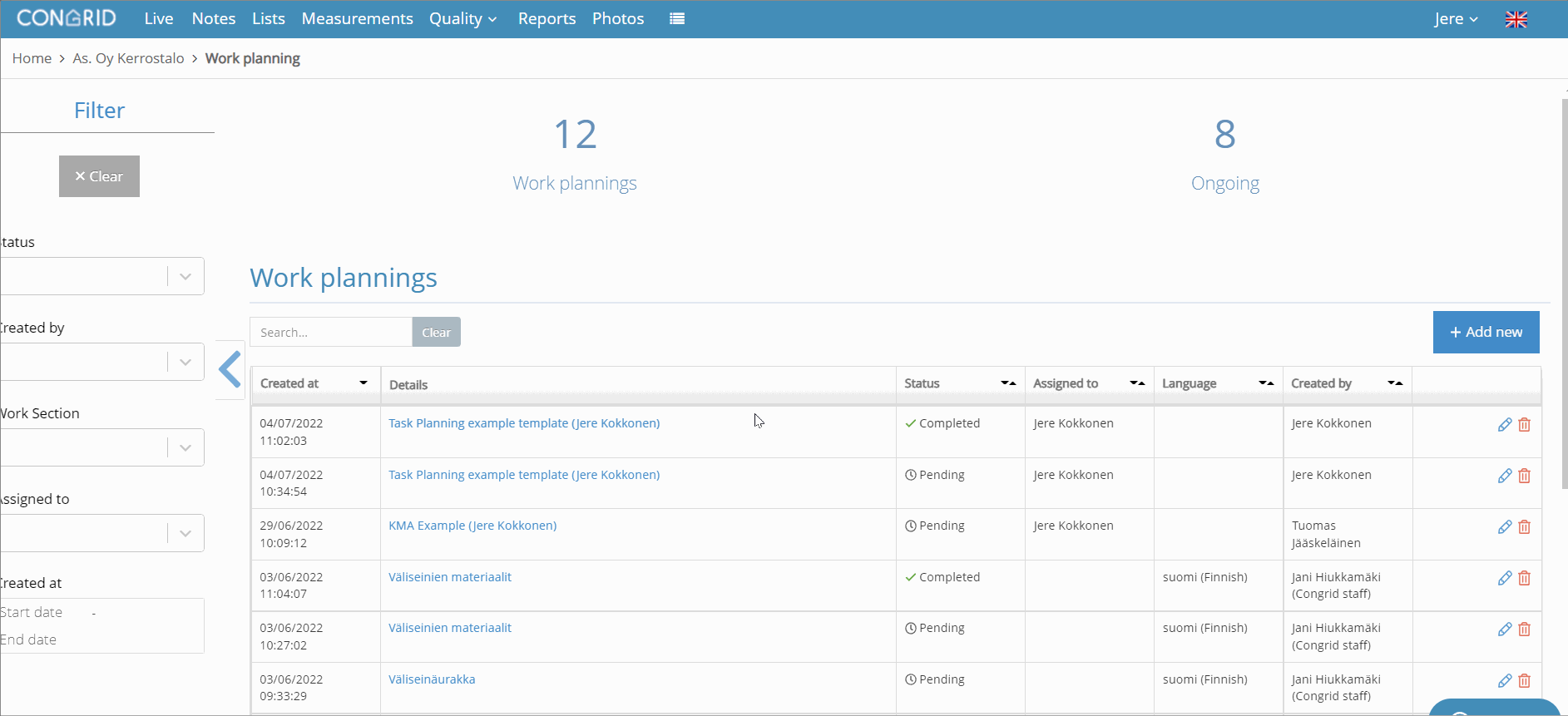Screen dimensions: 1568x716
Task: Click the Add new button
Action: click(1486, 332)
